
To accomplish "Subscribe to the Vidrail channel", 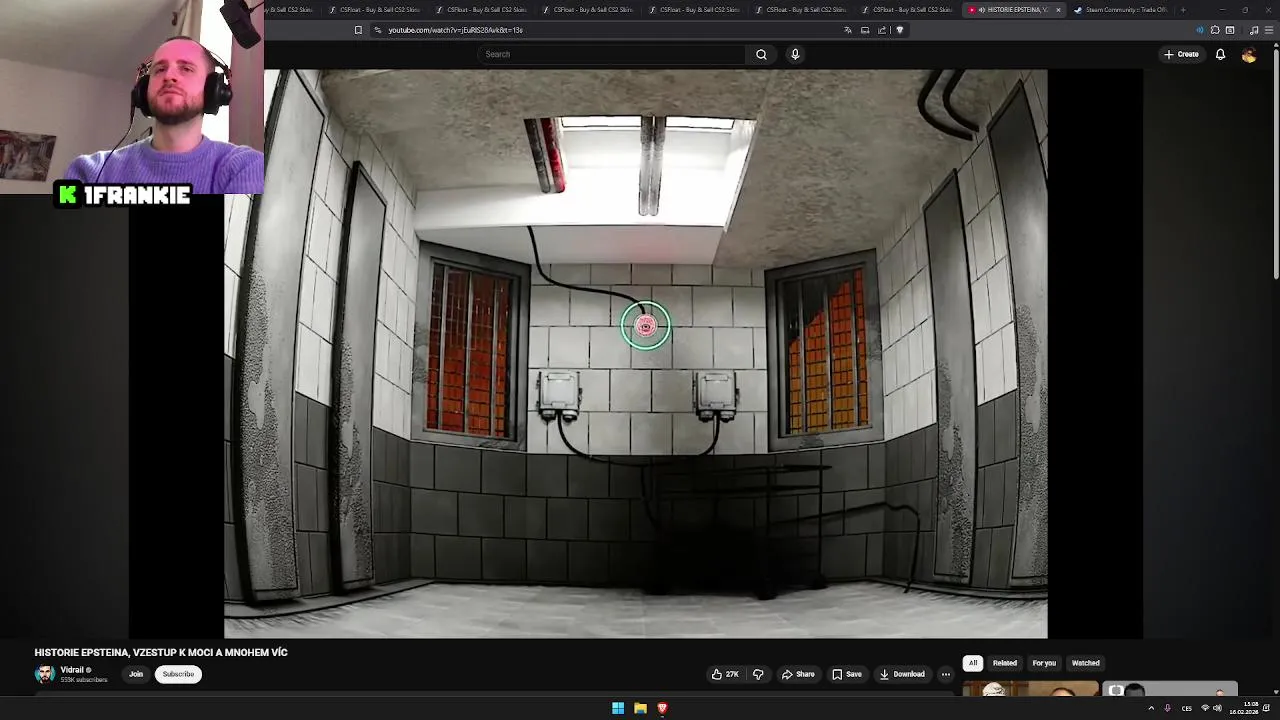I will [178, 674].
